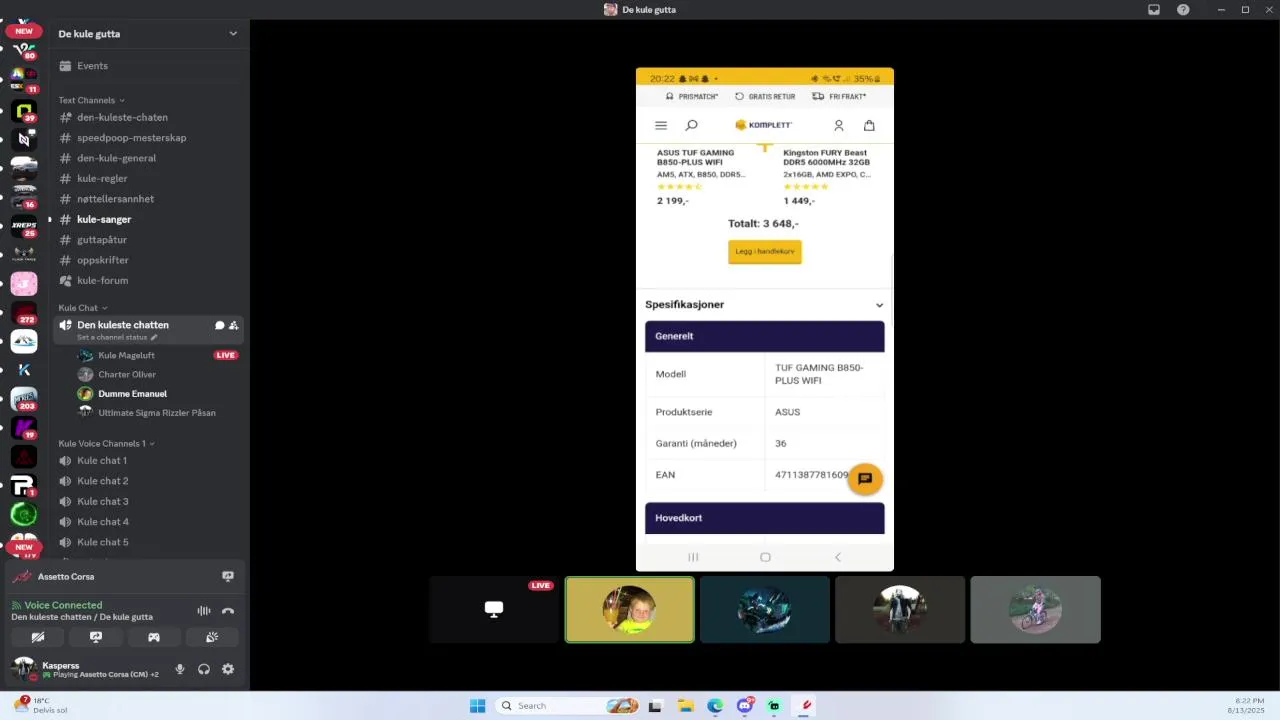Screen dimensions: 1280x720
Task: Open the den-kule-general channel
Action: [148, 158]
